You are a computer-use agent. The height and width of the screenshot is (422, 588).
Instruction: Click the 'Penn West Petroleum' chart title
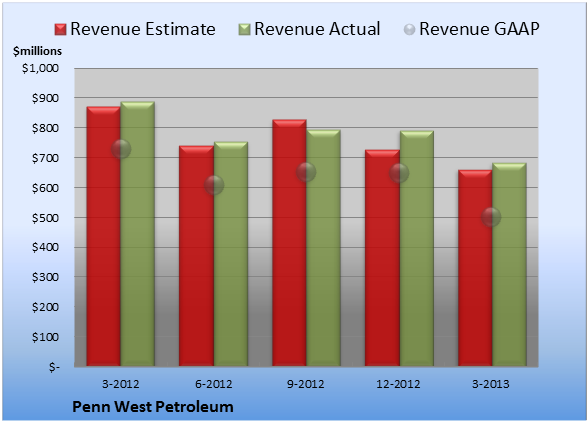click(153, 407)
